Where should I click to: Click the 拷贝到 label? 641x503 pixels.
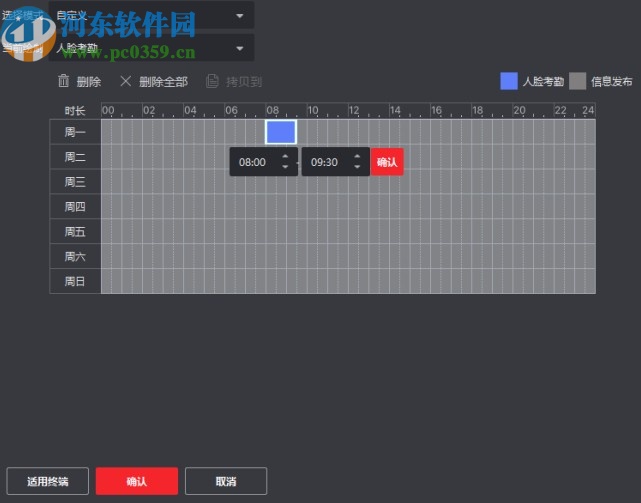click(244, 82)
